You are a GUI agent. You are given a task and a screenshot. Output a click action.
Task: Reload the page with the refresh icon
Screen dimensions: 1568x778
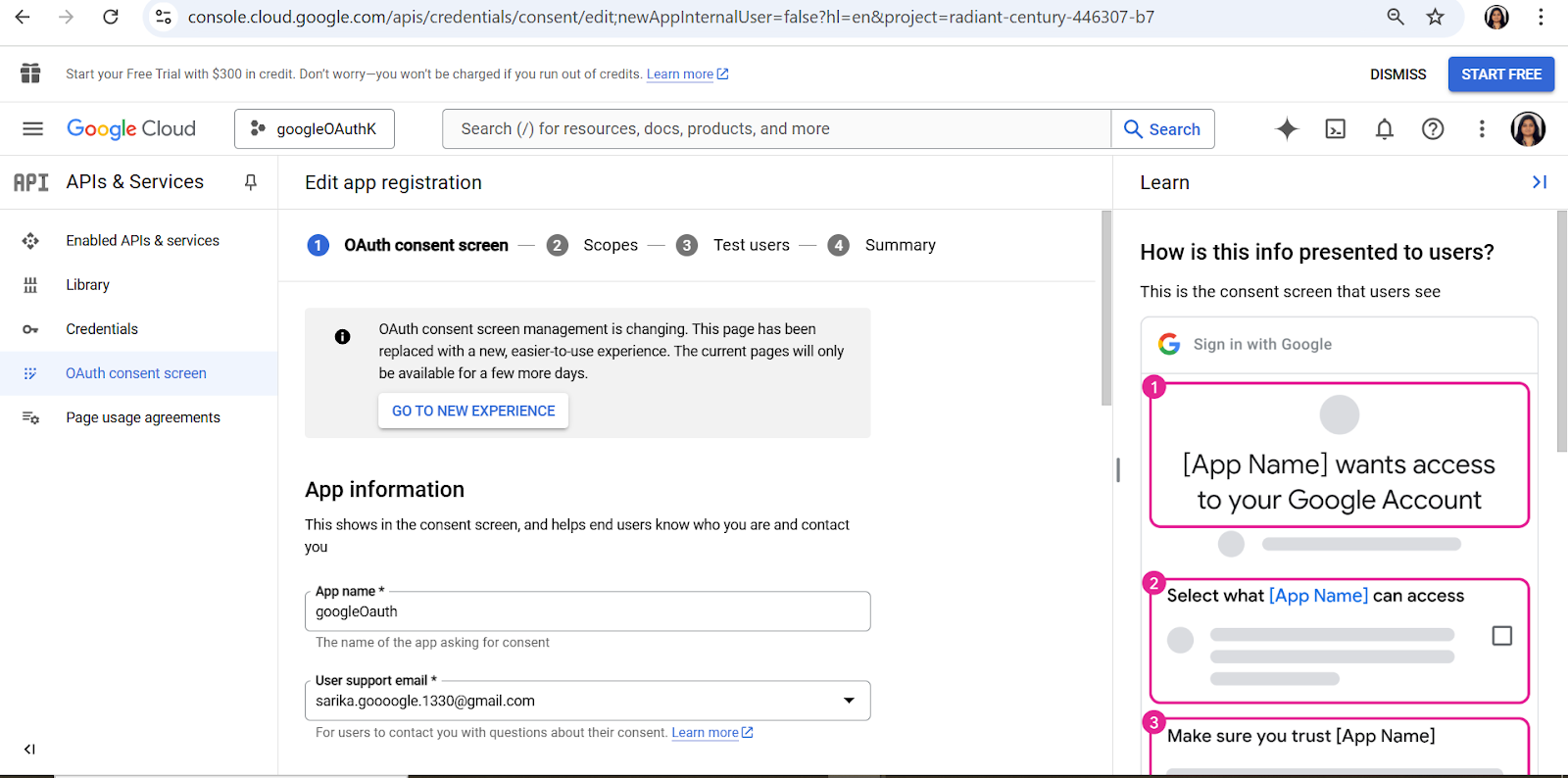pyautogui.click(x=111, y=17)
